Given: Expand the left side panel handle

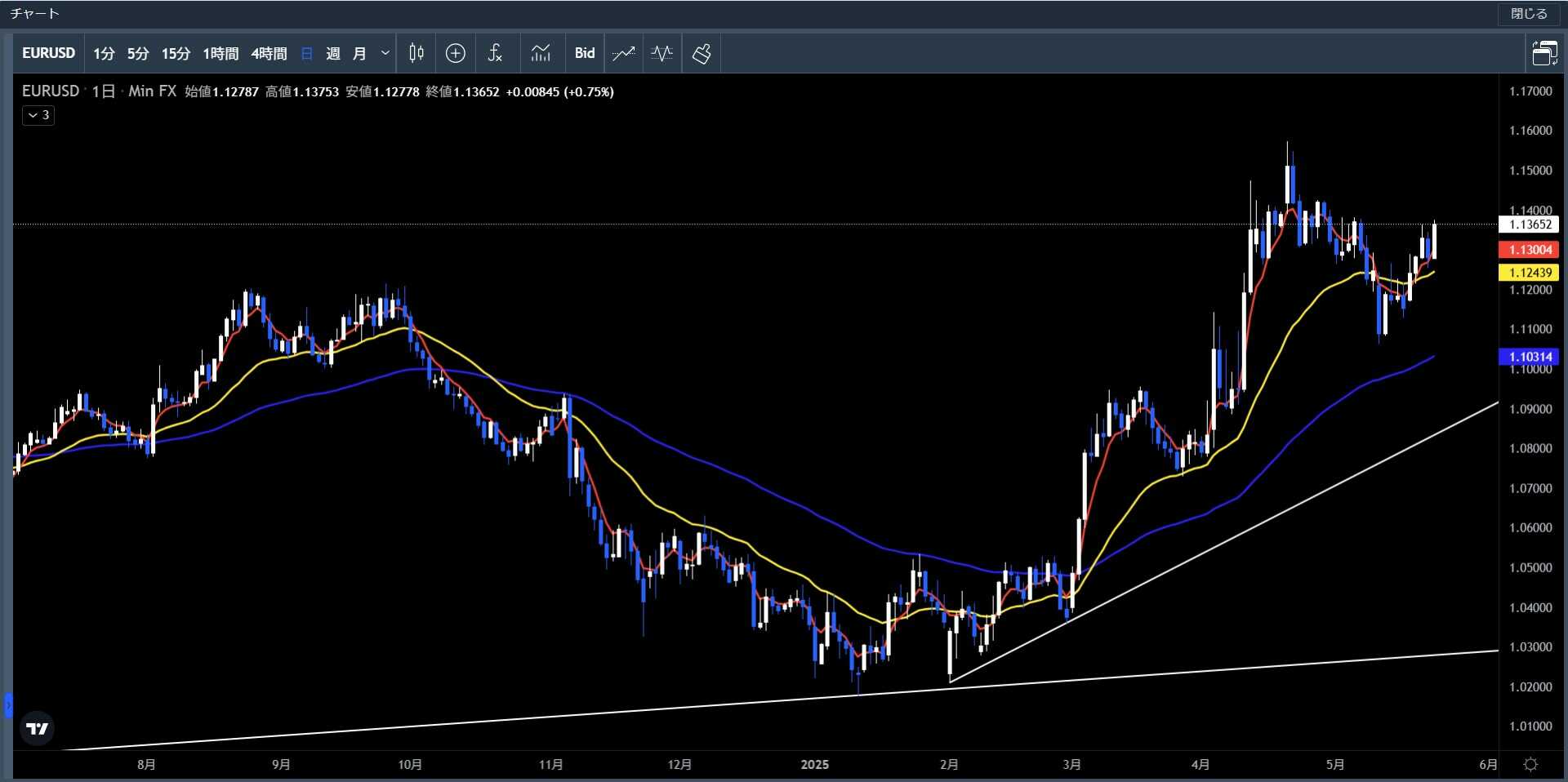Looking at the screenshot, I should pos(8,705).
